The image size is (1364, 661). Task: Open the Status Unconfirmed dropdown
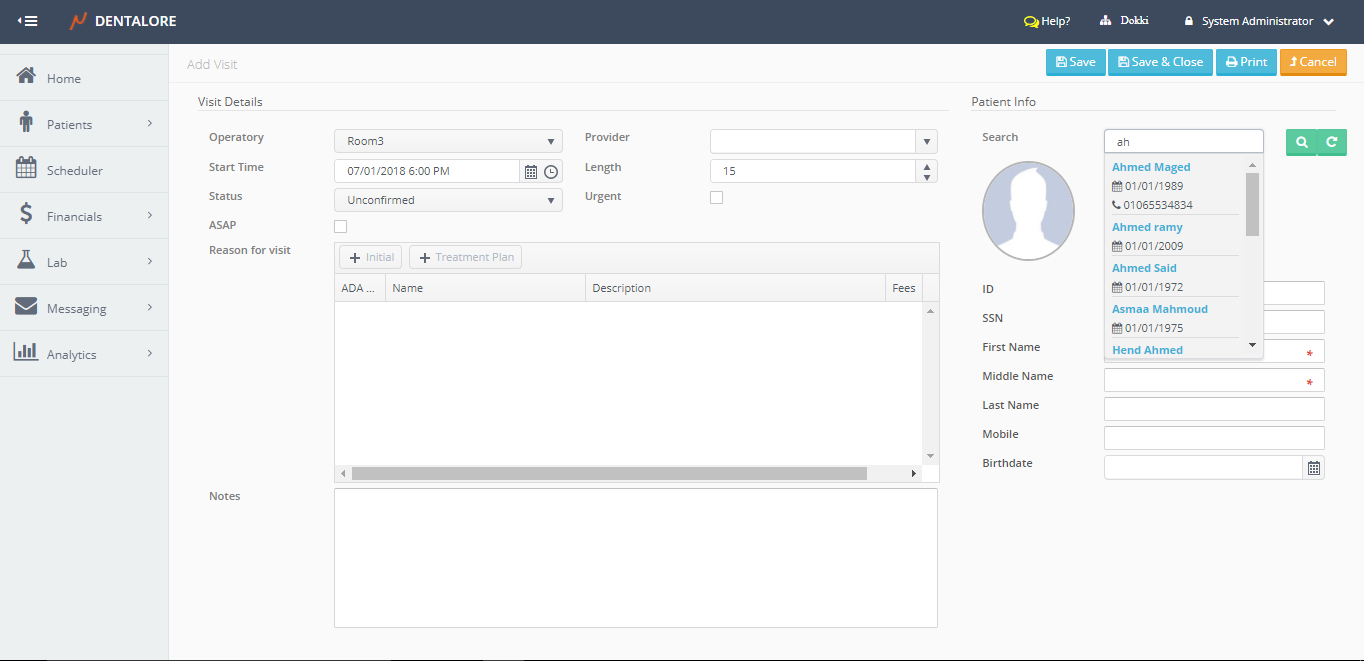[448, 200]
